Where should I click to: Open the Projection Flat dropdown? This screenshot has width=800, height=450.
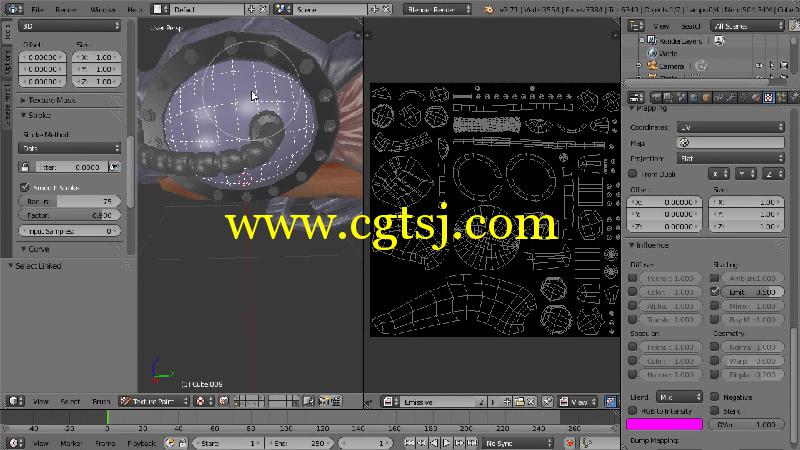click(731, 159)
